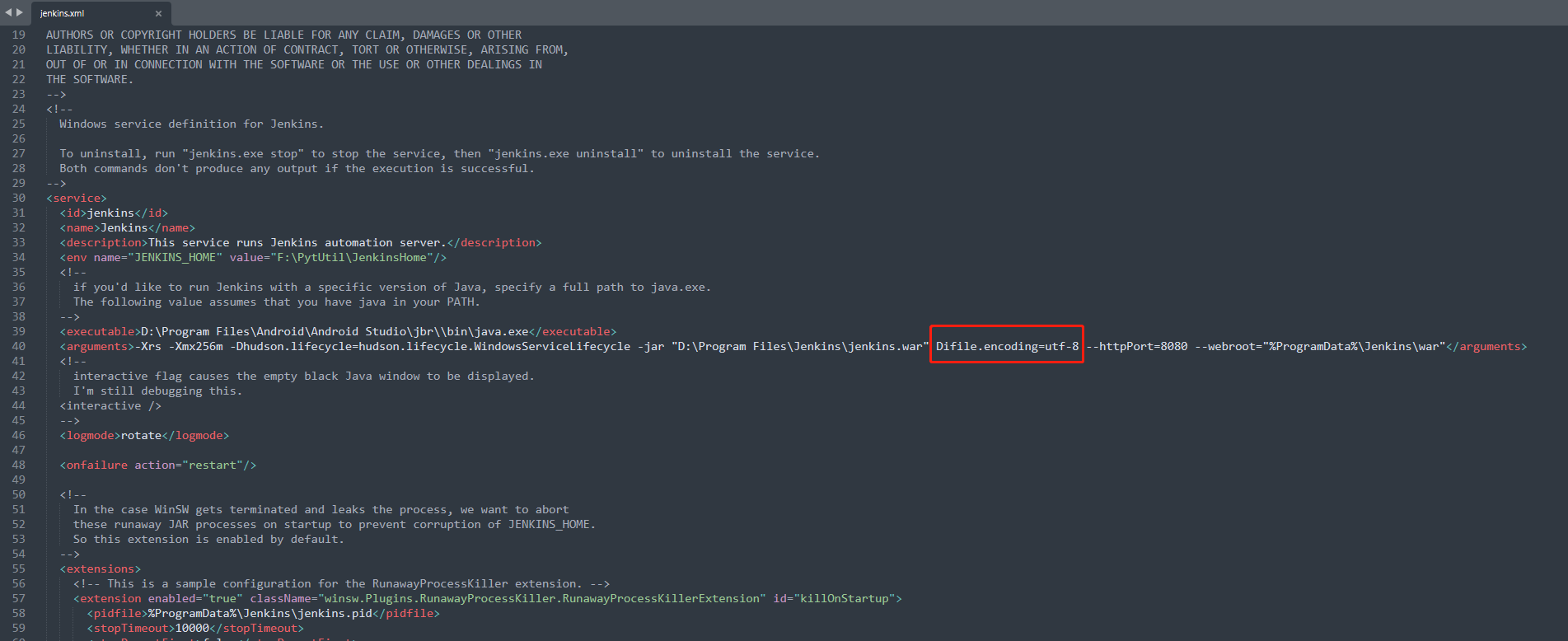The image size is (1568, 641).
Task: Click "Windows service definition for Jenkins." comment
Action: (192, 124)
